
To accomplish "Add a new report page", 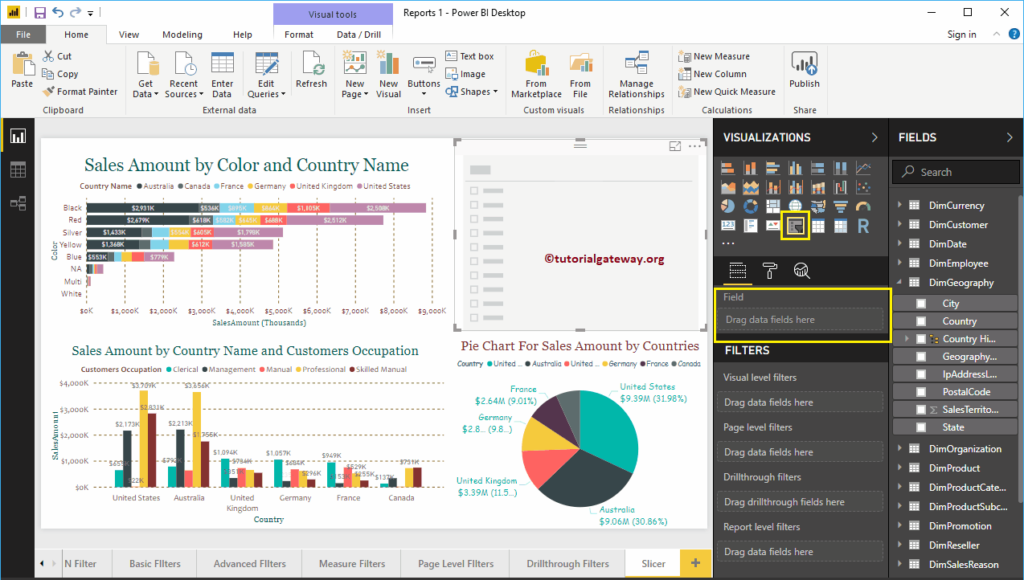I will click(696, 563).
